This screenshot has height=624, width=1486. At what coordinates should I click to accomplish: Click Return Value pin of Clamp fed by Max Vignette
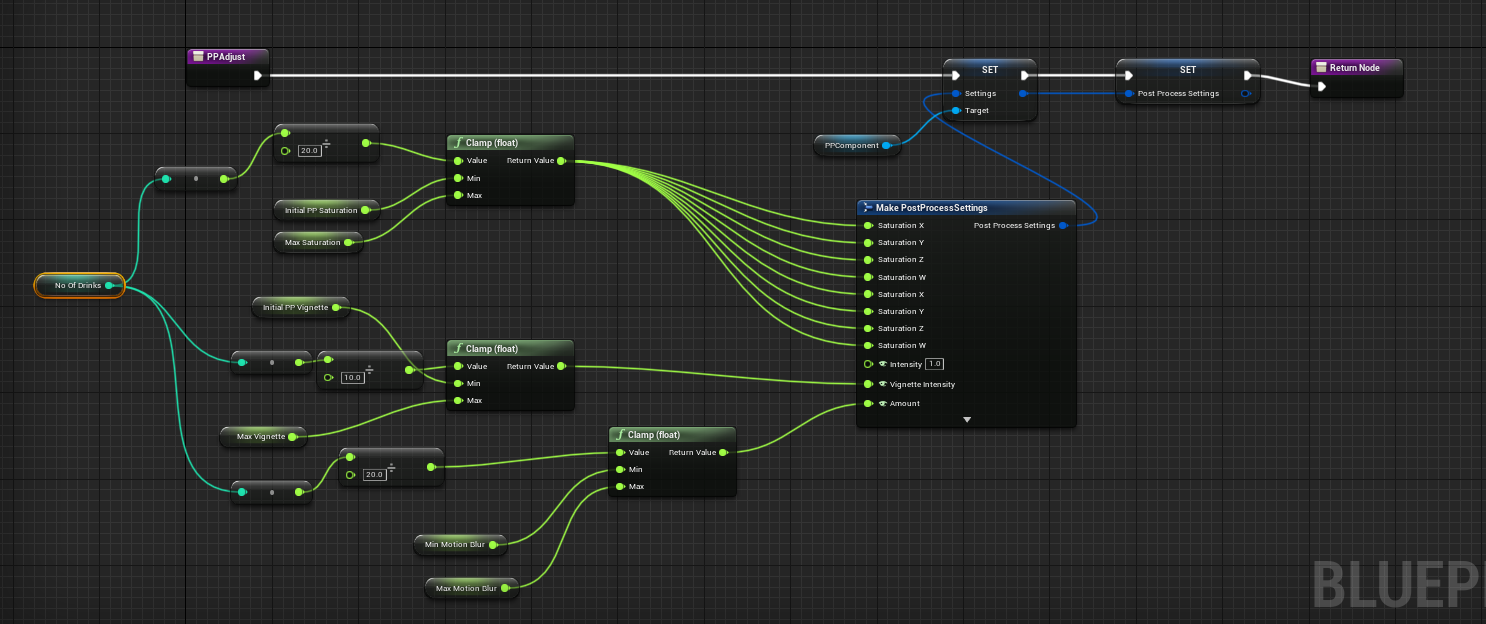561,367
